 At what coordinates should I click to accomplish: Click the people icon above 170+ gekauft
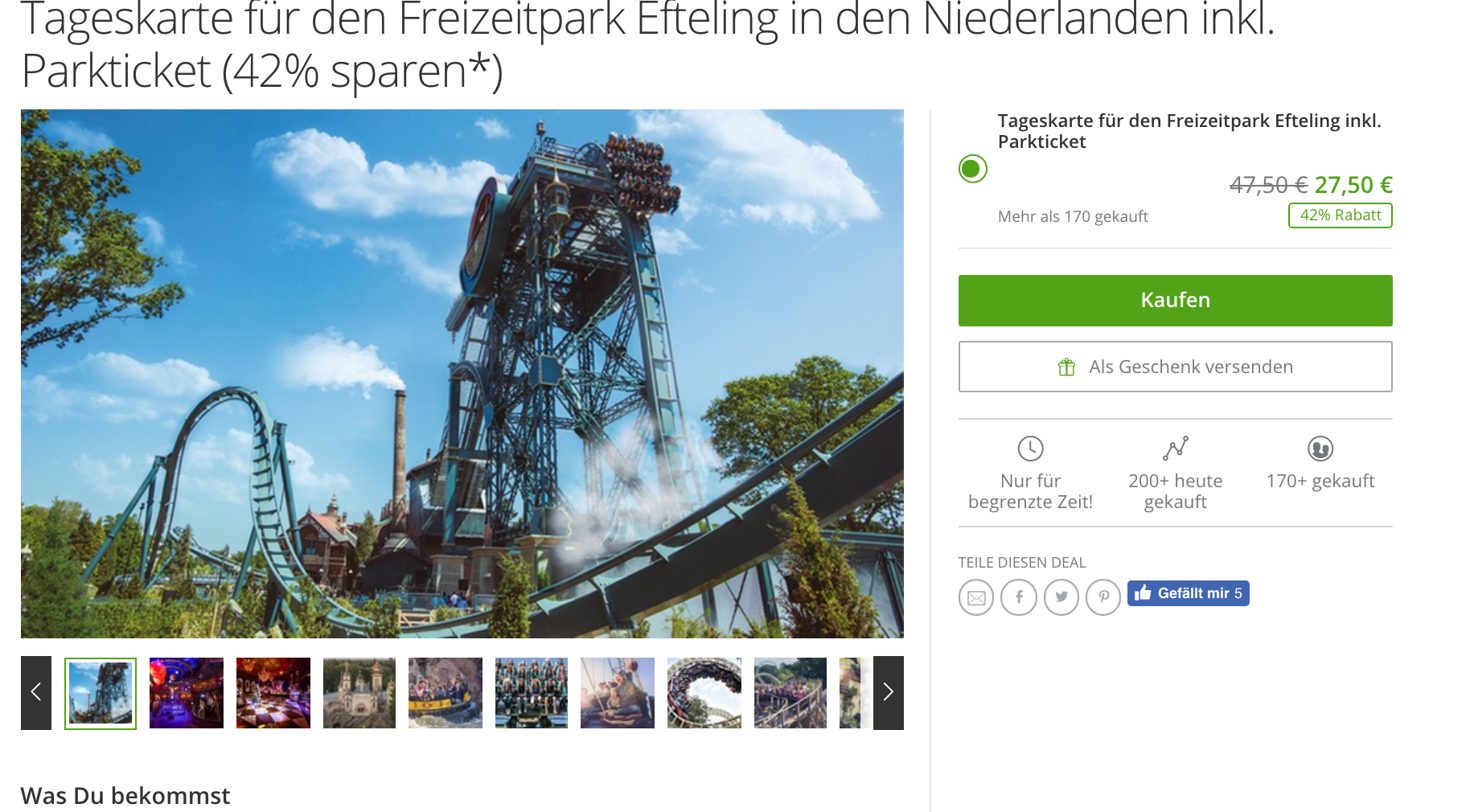click(x=1320, y=449)
